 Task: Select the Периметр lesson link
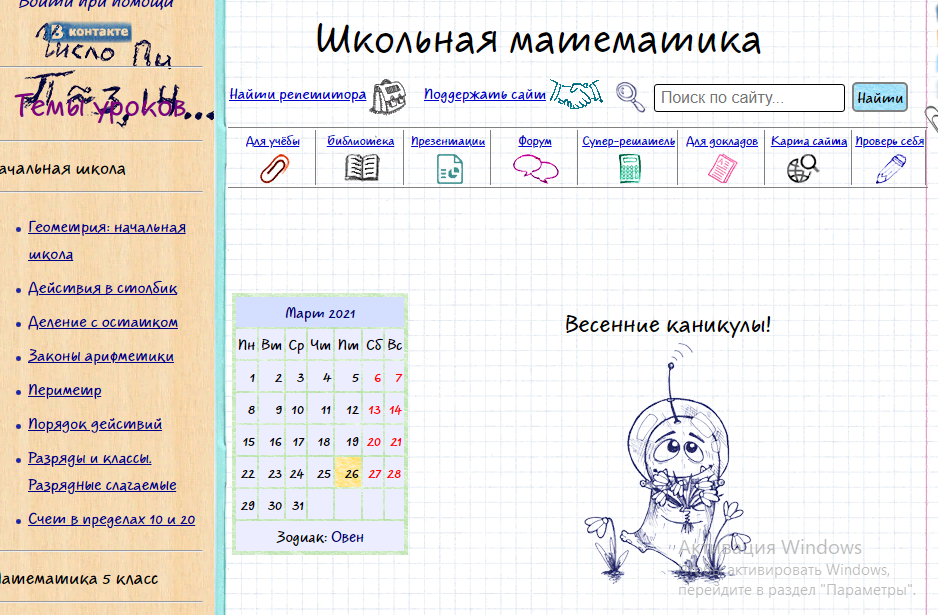point(65,390)
